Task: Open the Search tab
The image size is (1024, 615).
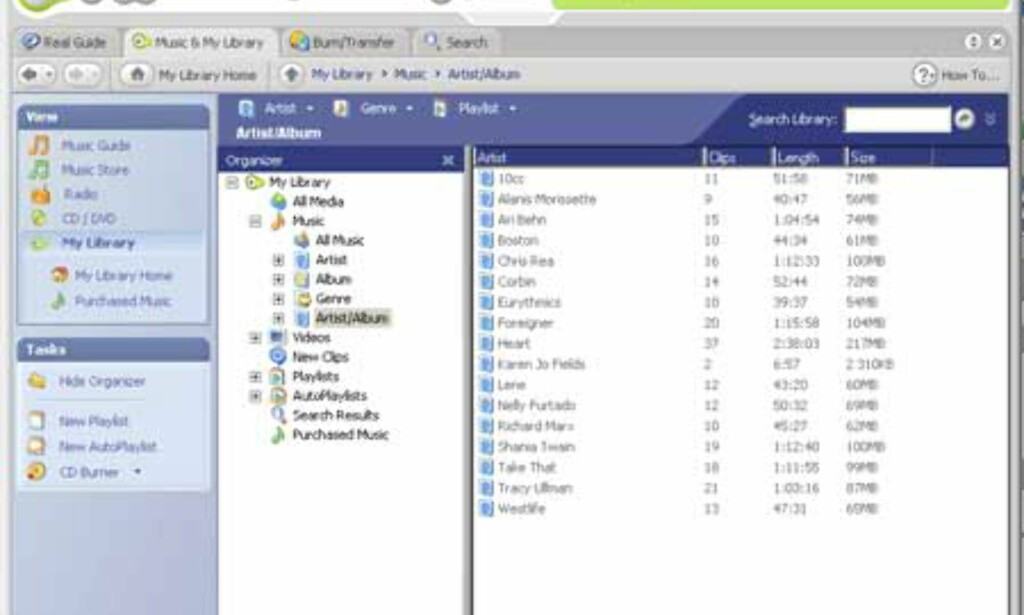Action: (456, 42)
